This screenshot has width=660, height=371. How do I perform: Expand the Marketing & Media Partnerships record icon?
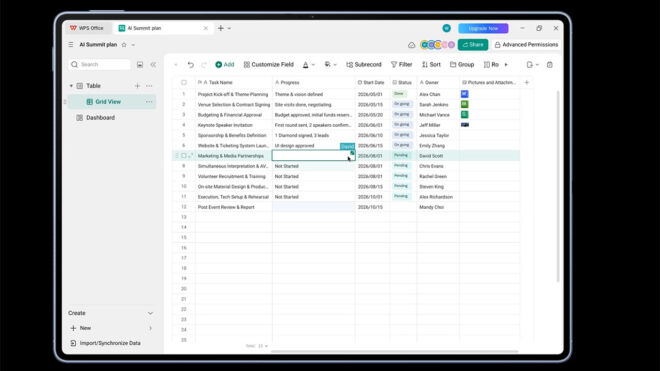point(190,156)
